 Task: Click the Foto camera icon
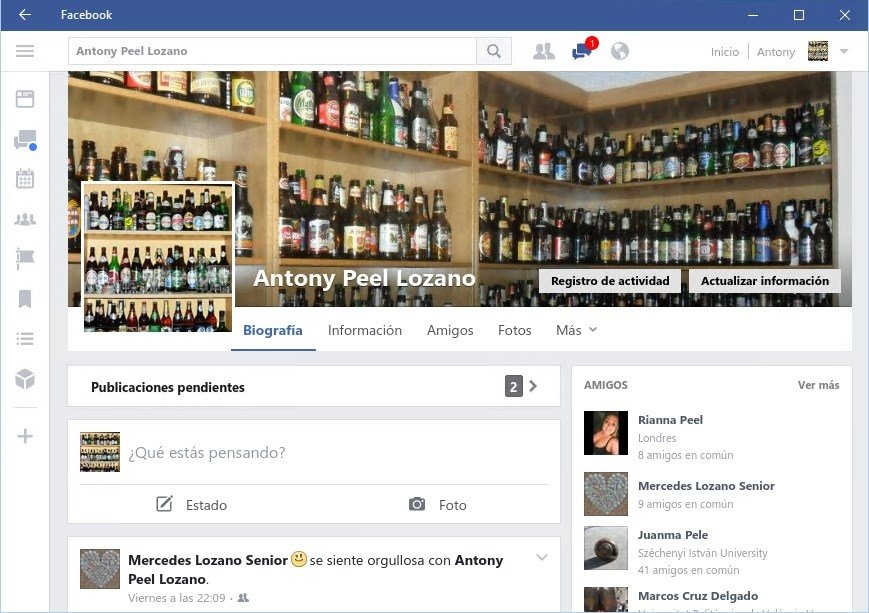[417, 504]
